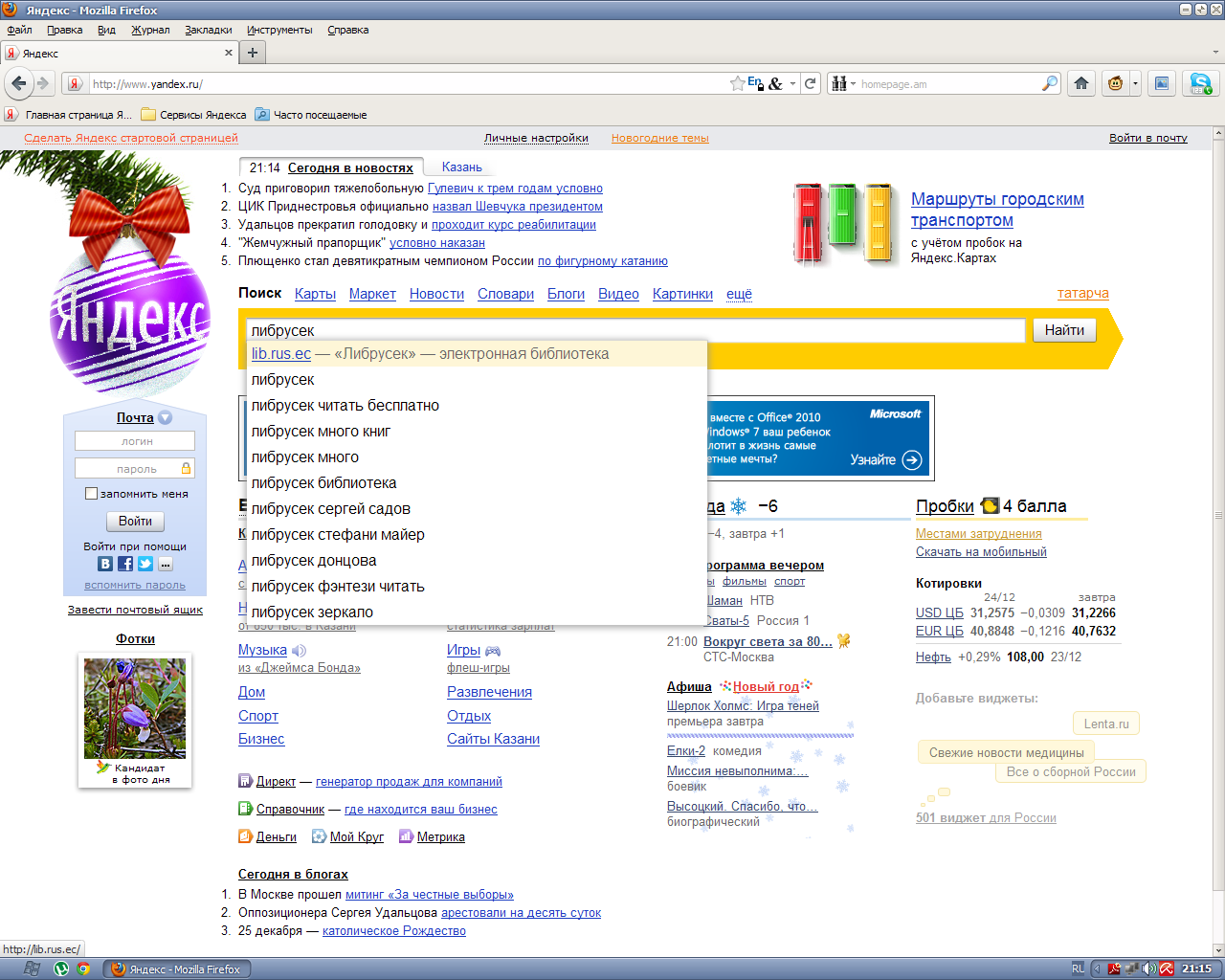Log in via the VKontakte icon
The image size is (1225, 980).
coord(105,564)
